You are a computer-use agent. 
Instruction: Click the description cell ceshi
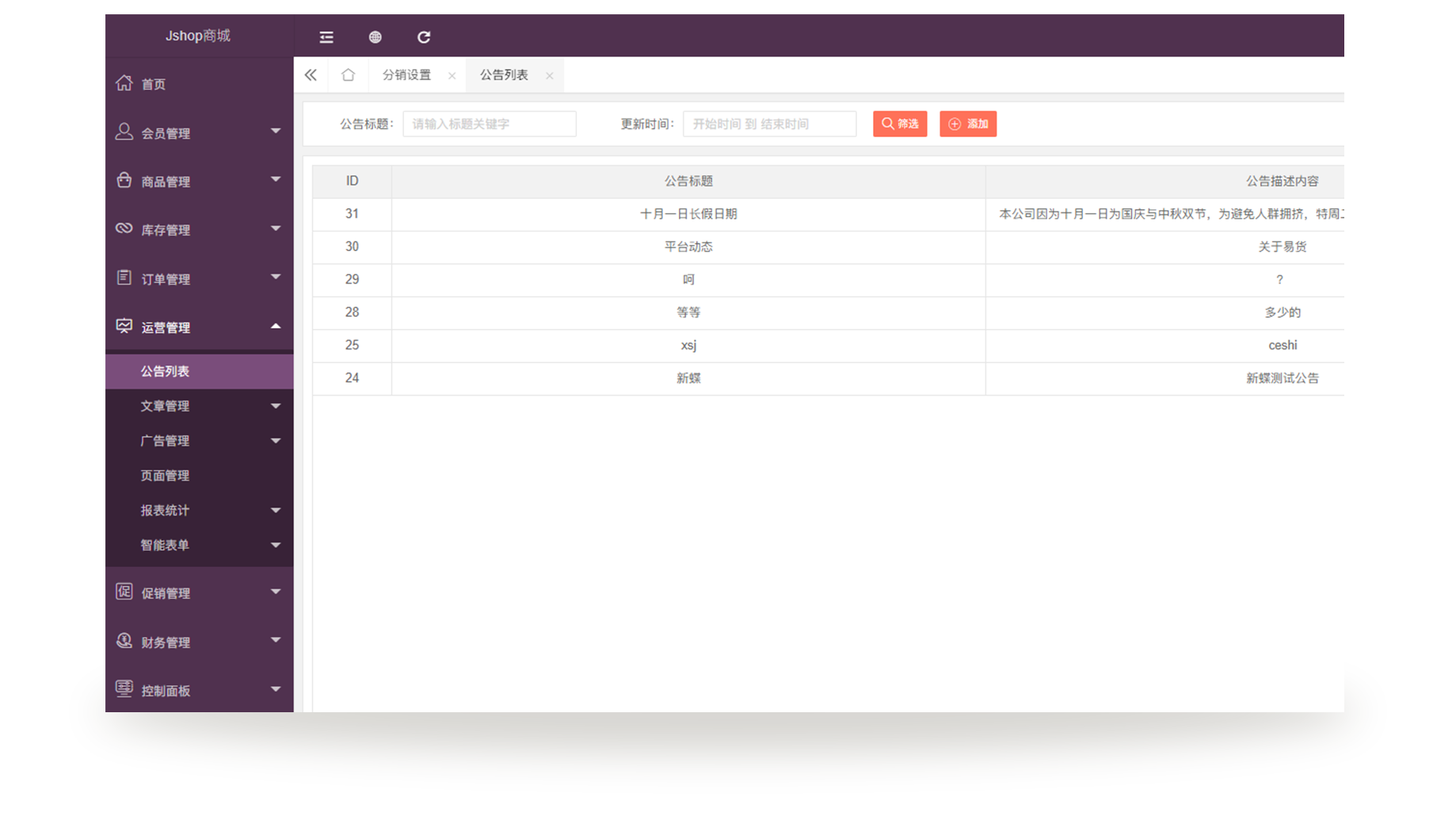tap(1283, 345)
